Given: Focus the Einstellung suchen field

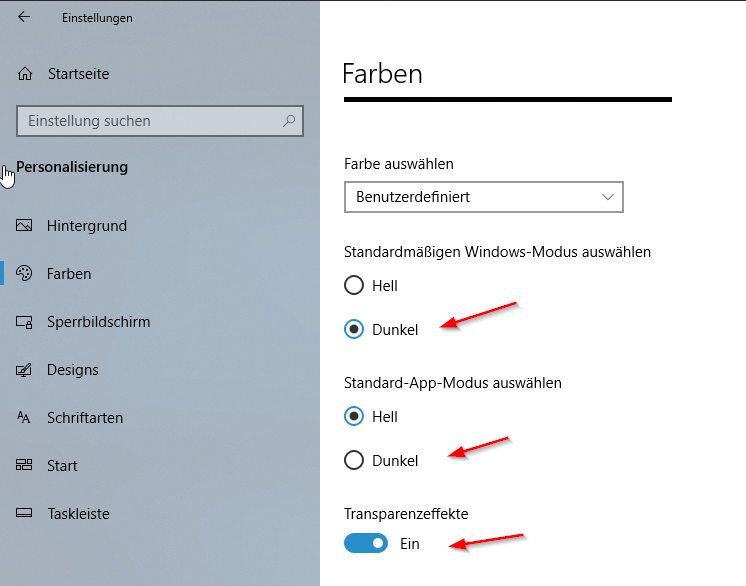Looking at the screenshot, I should pos(160,121).
